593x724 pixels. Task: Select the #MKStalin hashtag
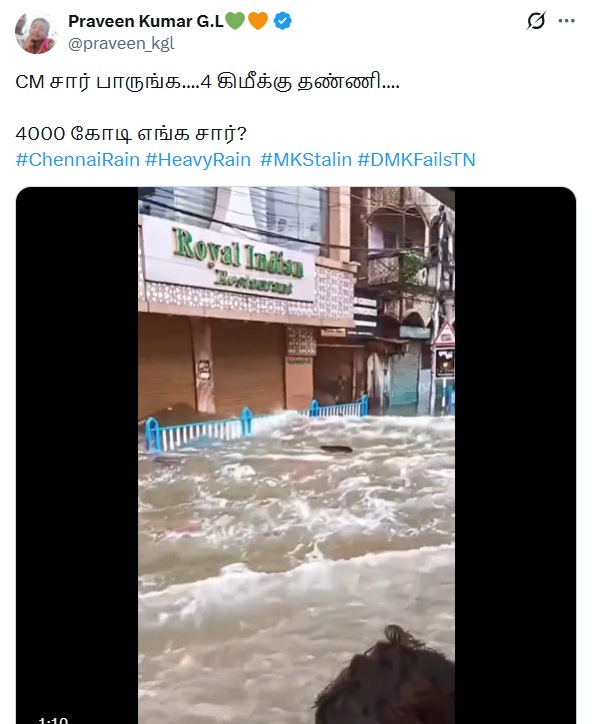[306, 160]
